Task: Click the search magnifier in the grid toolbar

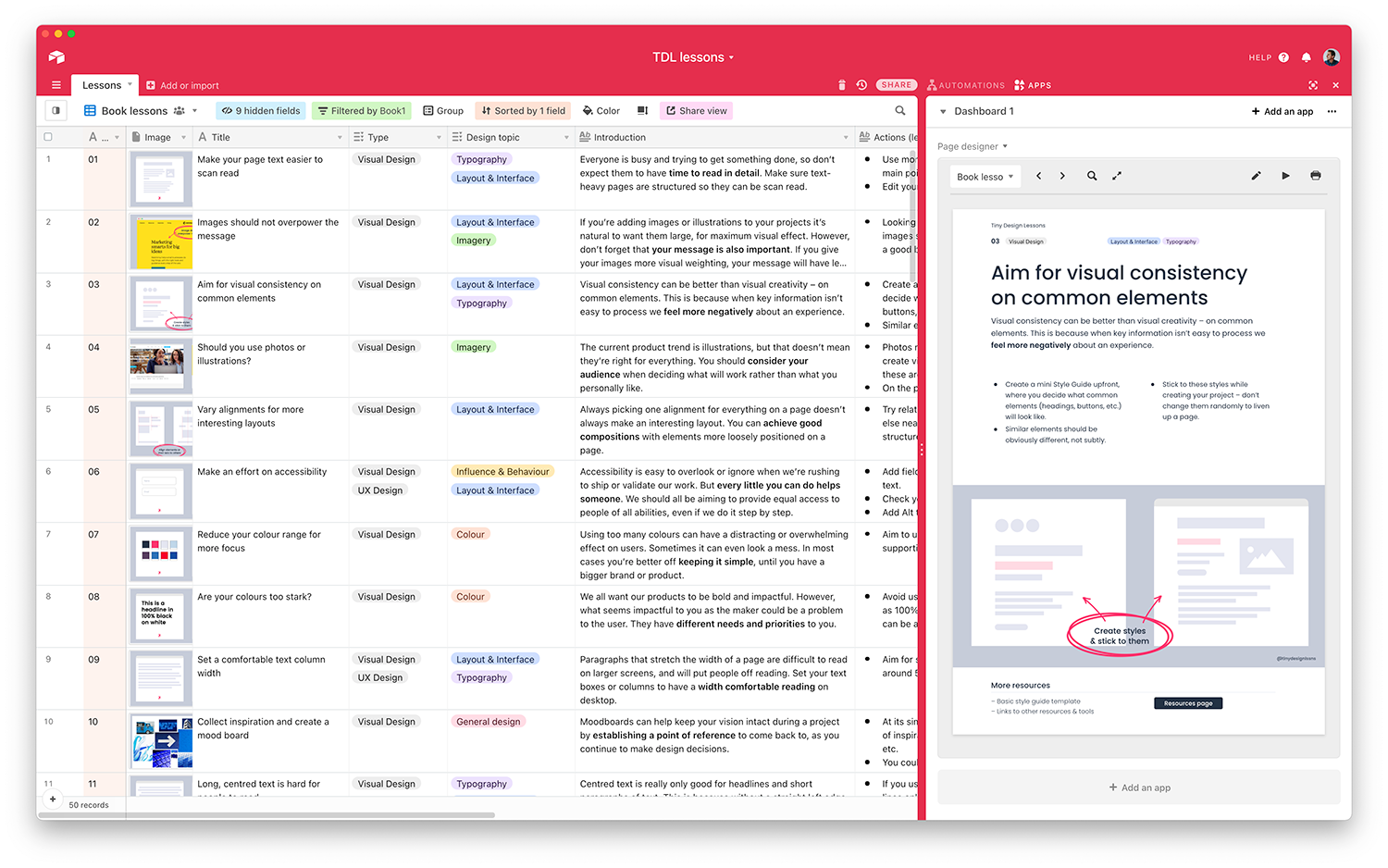Action: click(899, 111)
